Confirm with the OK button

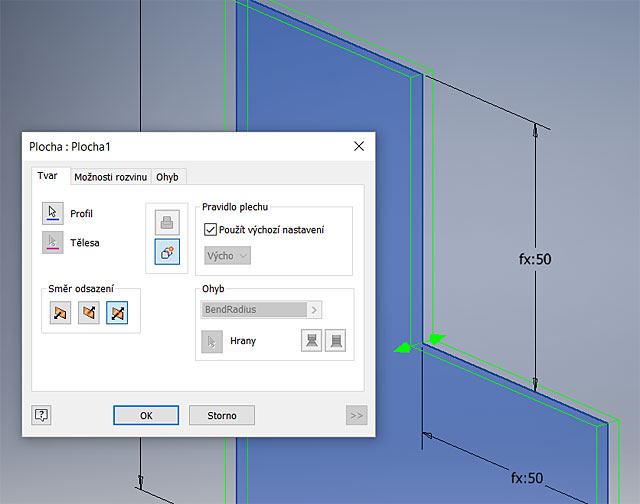(146, 415)
